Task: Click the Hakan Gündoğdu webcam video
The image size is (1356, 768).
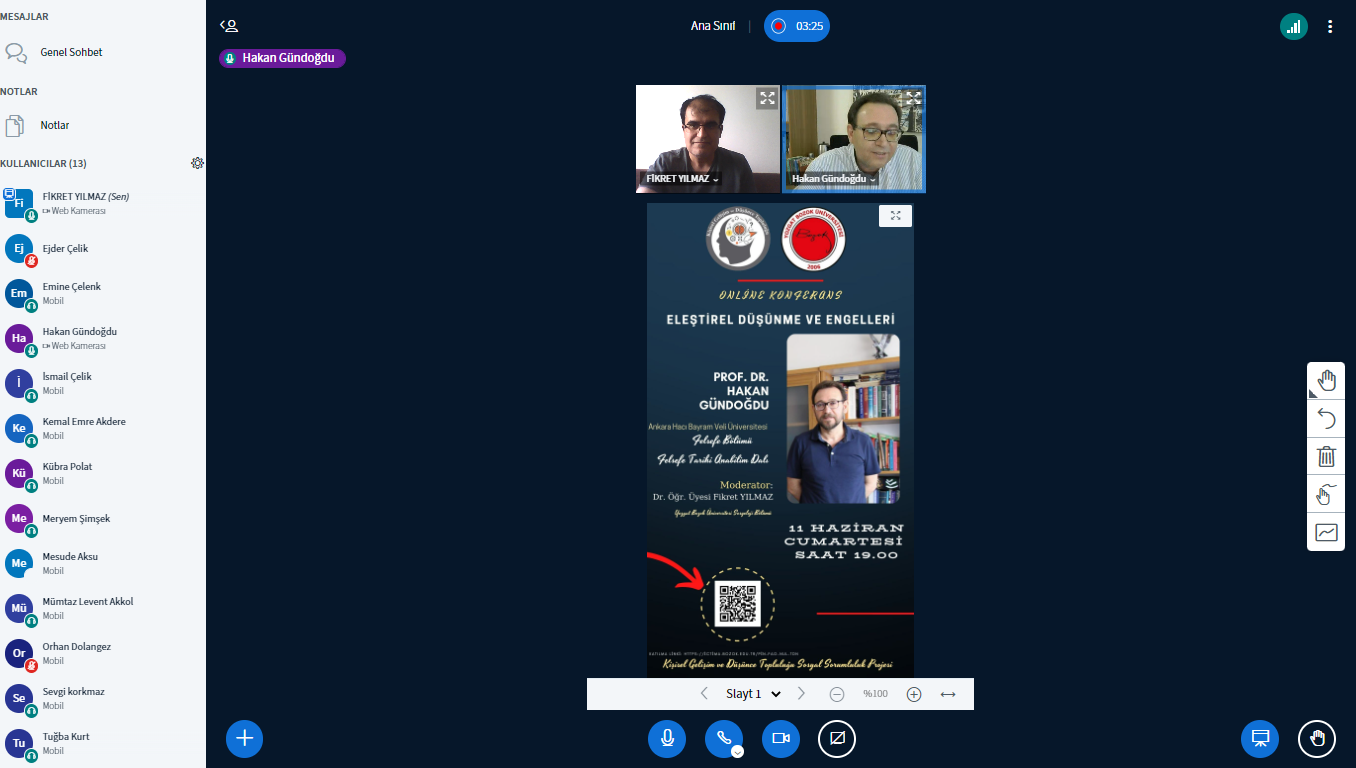Action: 854,138
